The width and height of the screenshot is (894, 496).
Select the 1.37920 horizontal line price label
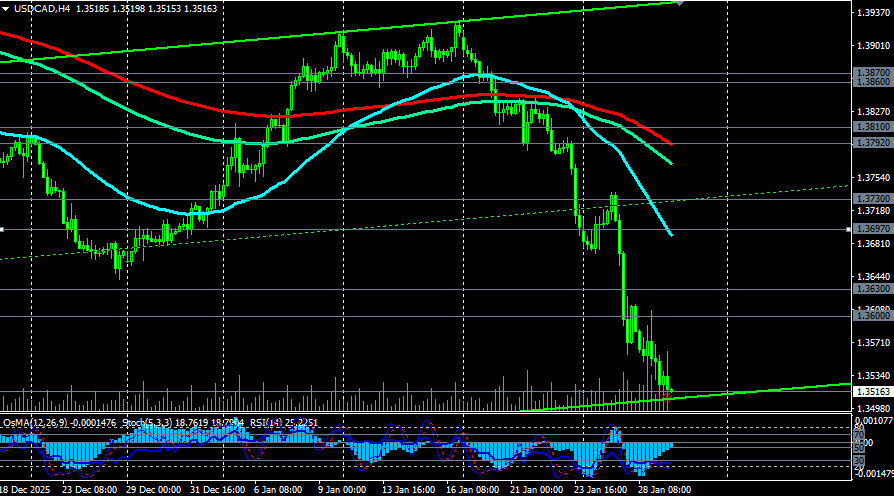tap(872, 143)
